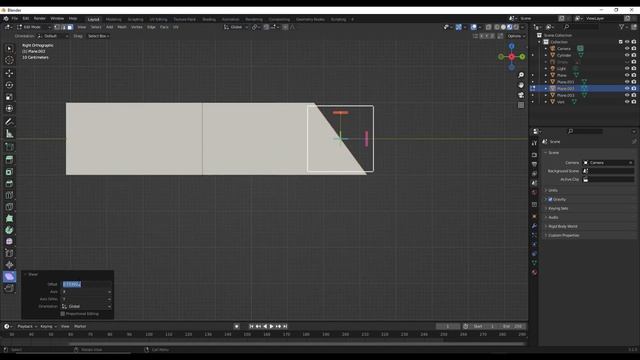Open the Select Box drag dropdown
Viewport: 640px width, 360px height.
(98, 36)
